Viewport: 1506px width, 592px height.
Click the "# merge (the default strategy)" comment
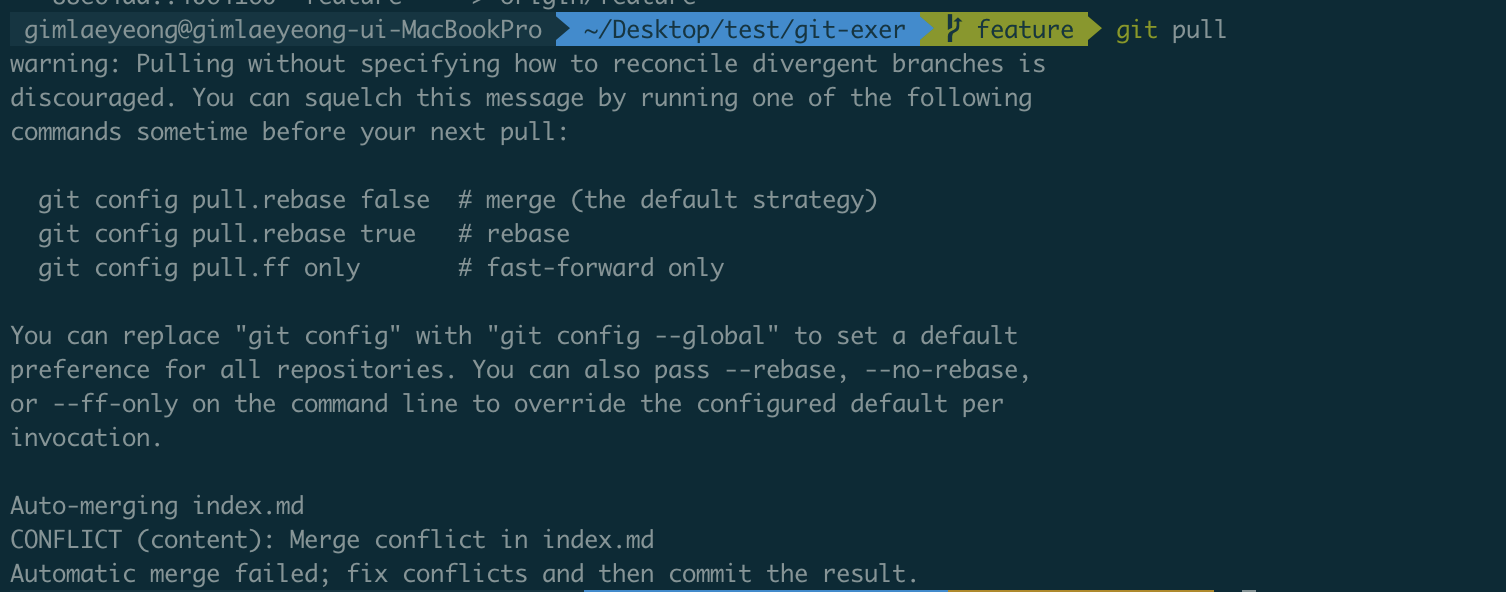(x=668, y=200)
